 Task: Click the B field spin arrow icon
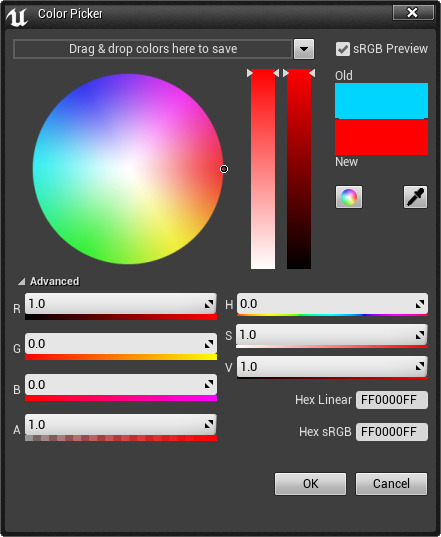(x=209, y=385)
